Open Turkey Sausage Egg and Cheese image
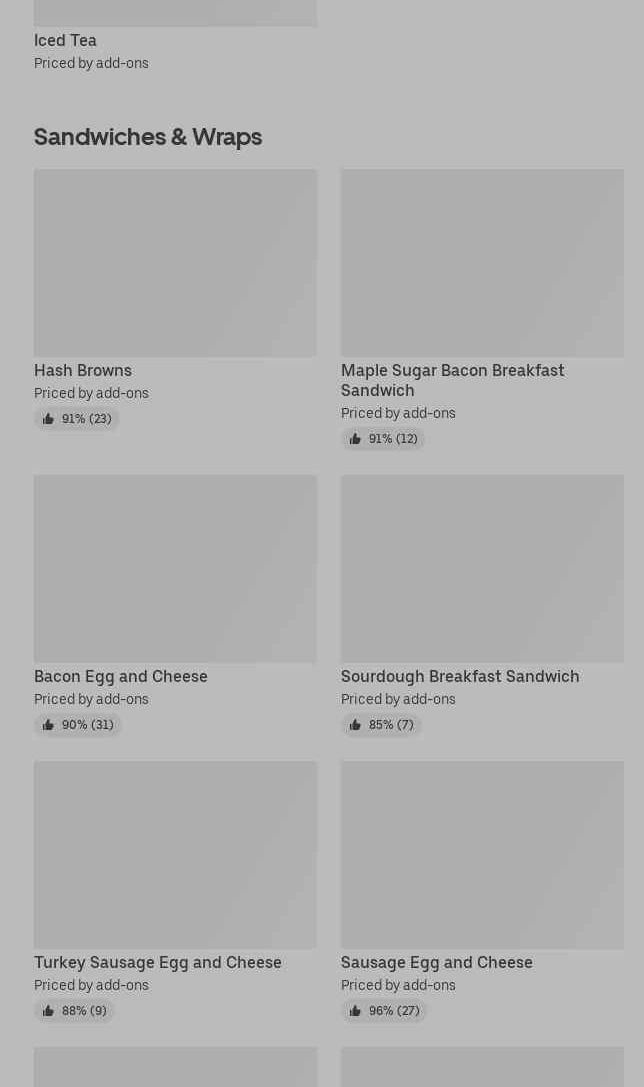 tap(175, 854)
